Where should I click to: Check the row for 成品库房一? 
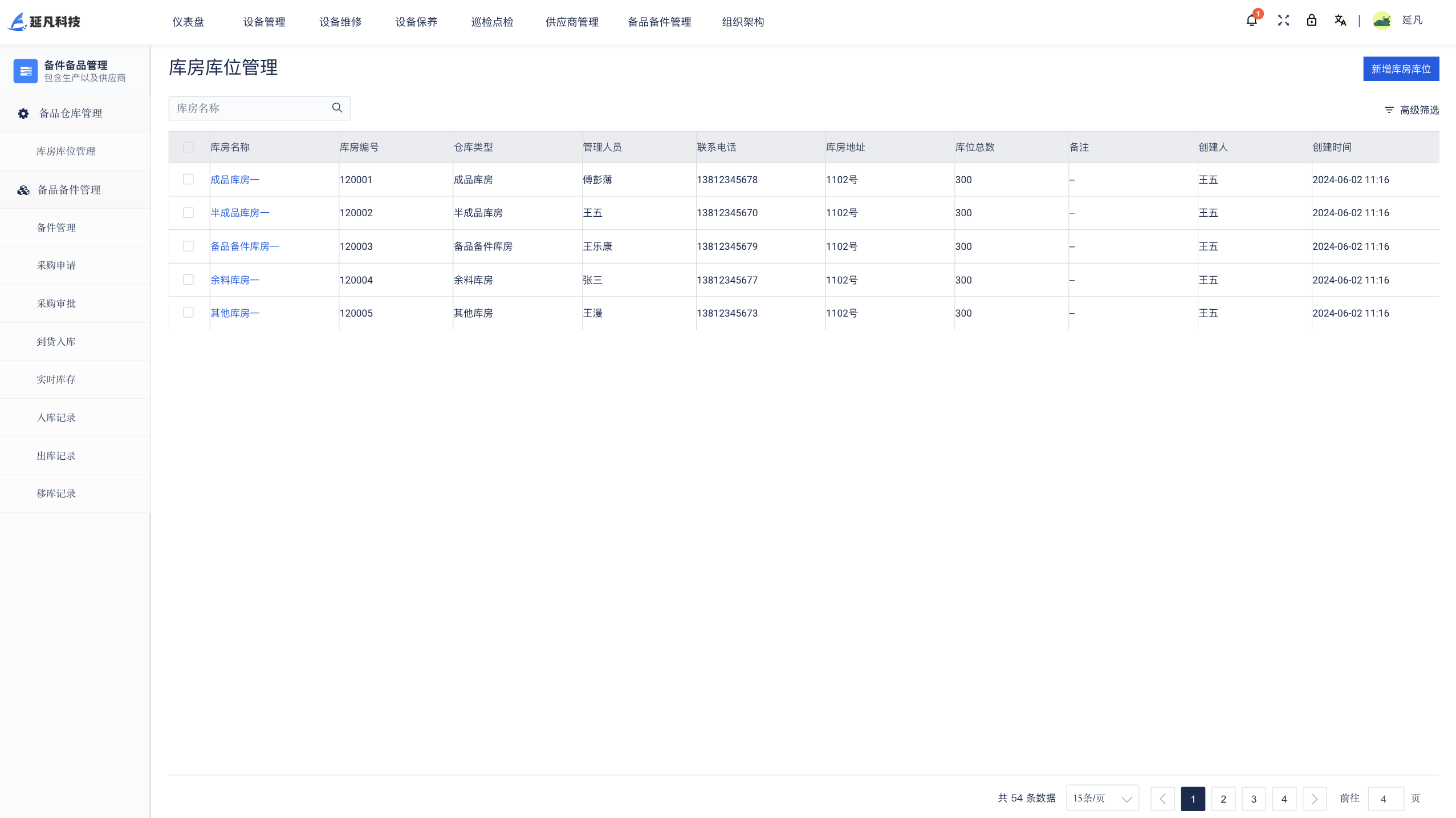tap(189, 179)
